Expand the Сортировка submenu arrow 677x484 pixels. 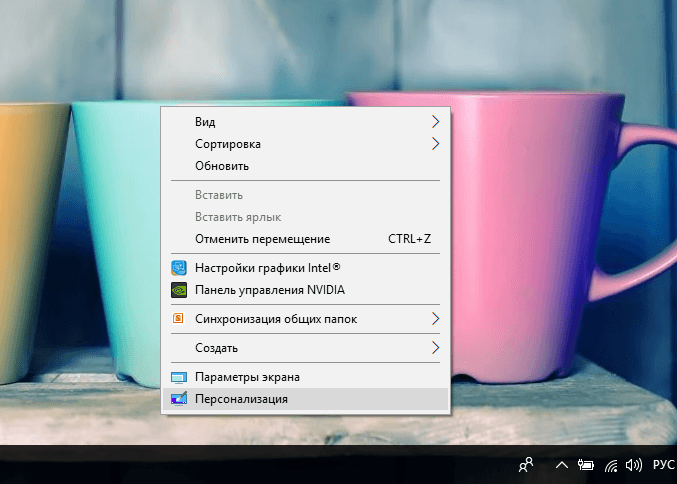(435, 144)
